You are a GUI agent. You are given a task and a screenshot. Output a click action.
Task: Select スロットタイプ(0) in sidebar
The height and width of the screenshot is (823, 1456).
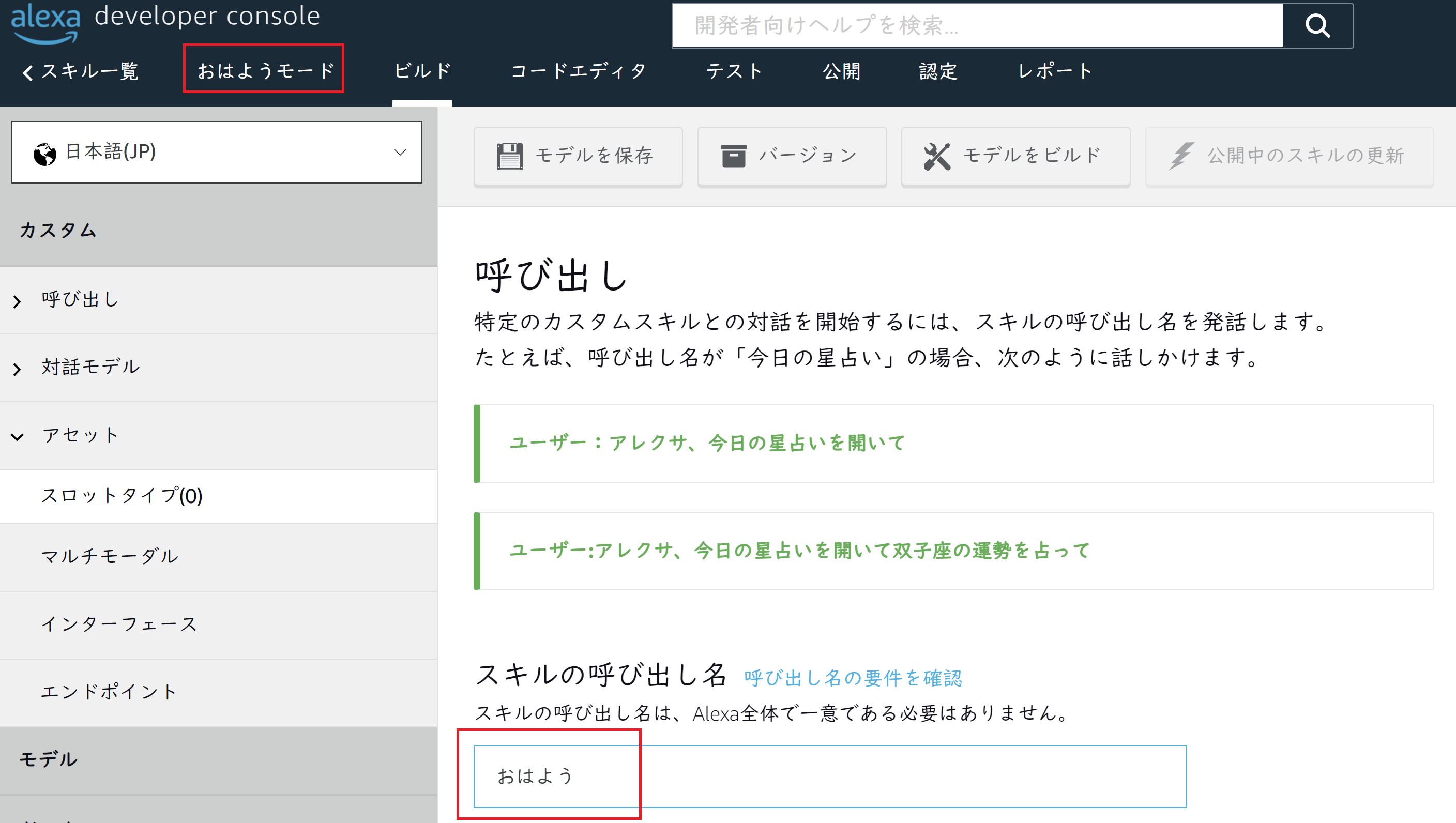pyautogui.click(x=122, y=496)
